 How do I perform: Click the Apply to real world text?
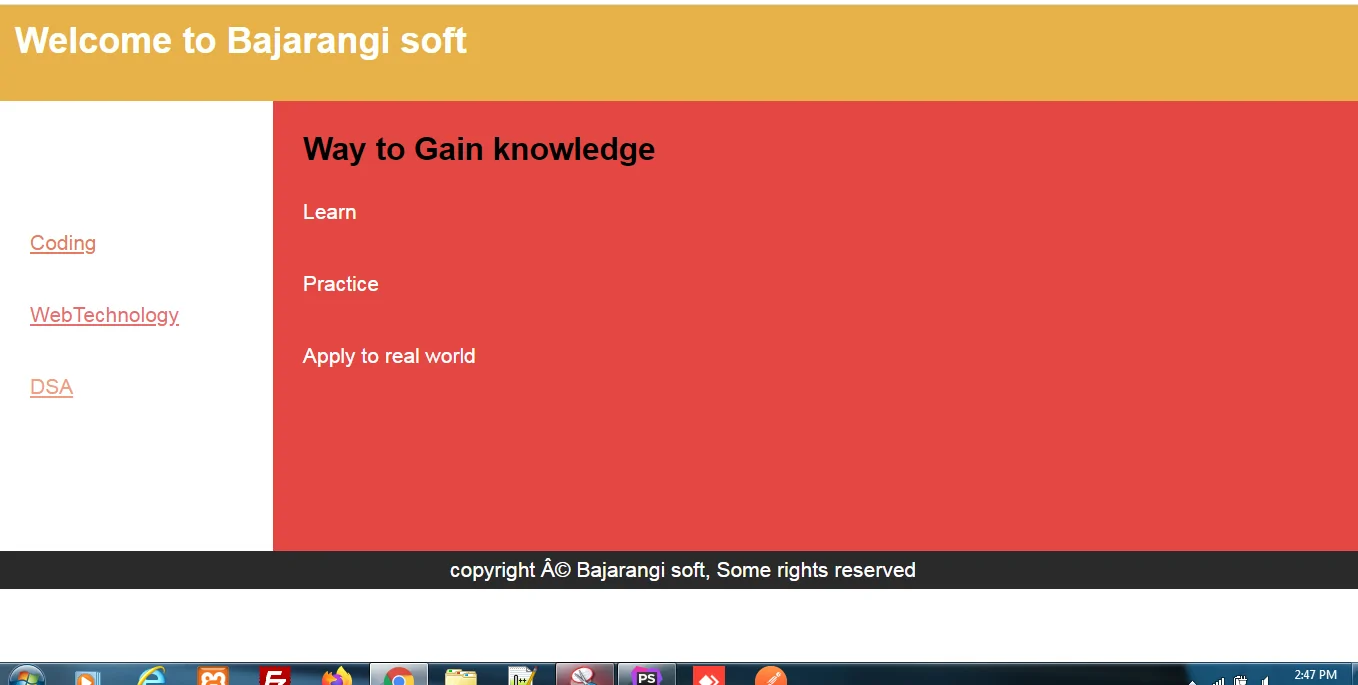click(389, 356)
